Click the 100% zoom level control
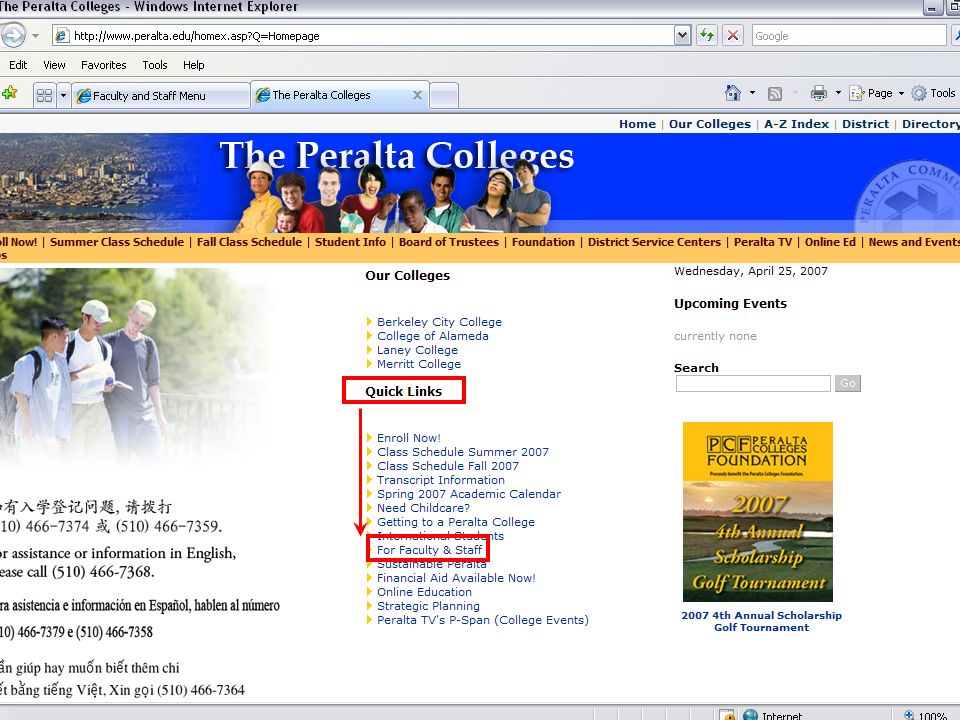The image size is (960, 720). coord(926,715)
